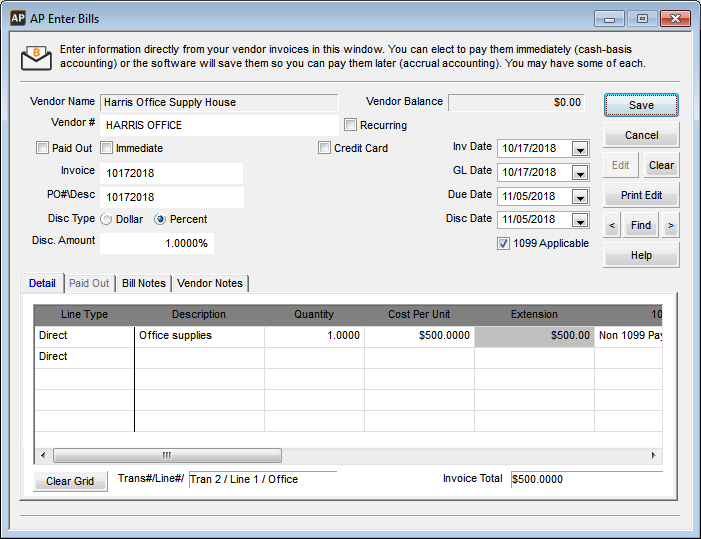This screenshot has height=539, width=701.
Task: Click the grid's left scroll arrow
Action: pos(42,455)
